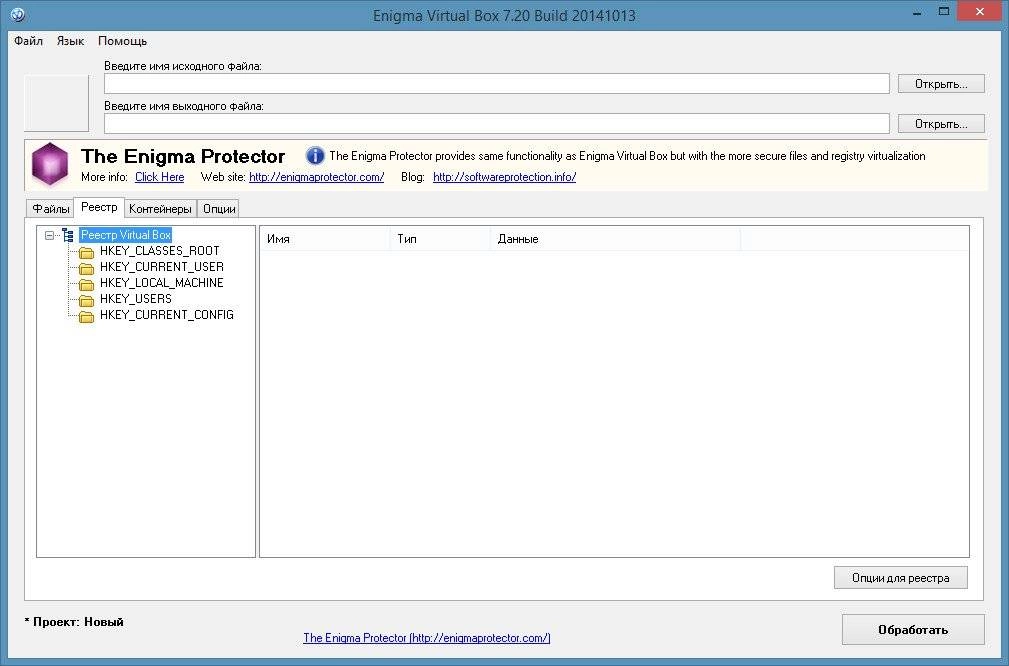Open the Опции tab

tap(219, 209)
